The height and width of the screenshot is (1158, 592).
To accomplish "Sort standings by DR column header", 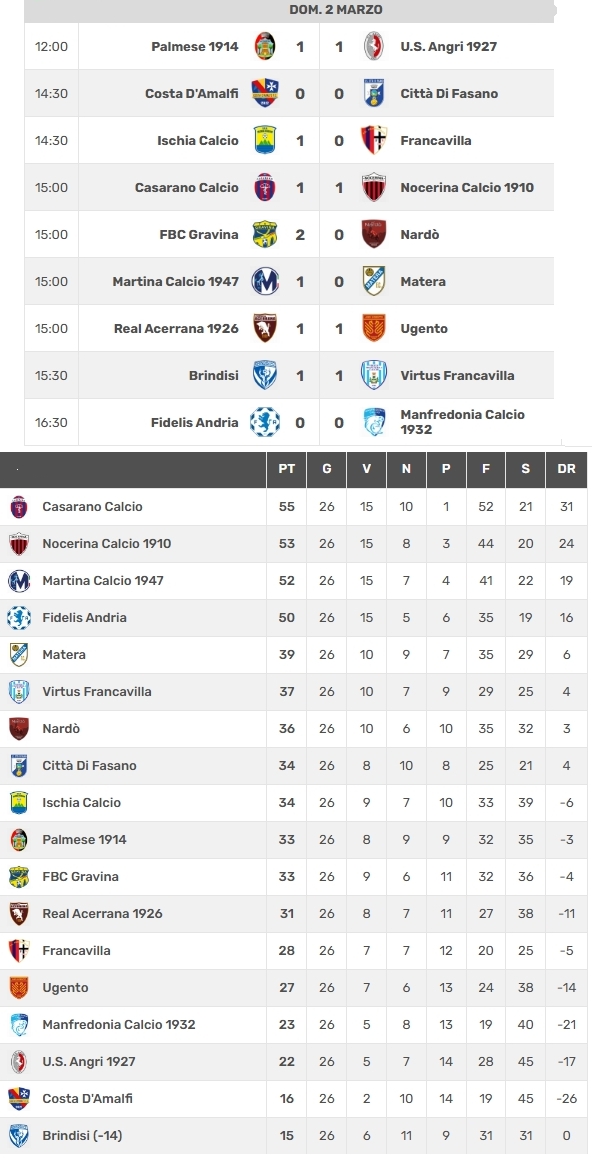I will (x=566, y=469).
